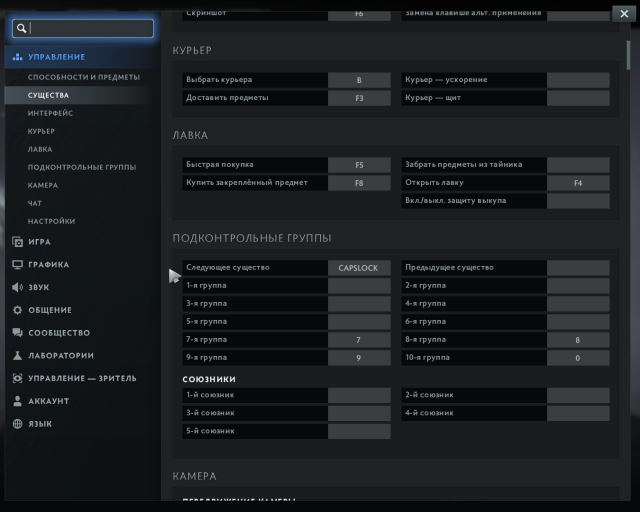
Task: Jump to Курьер submenu item
Action: pyautogui.click(x=41, y=131)
